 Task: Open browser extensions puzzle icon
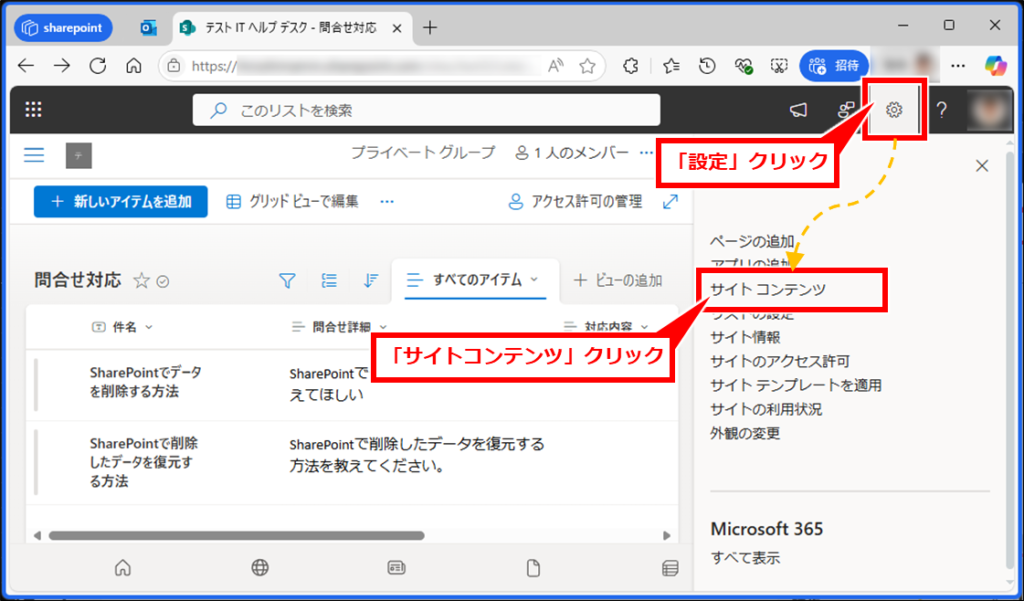point(630,65)
